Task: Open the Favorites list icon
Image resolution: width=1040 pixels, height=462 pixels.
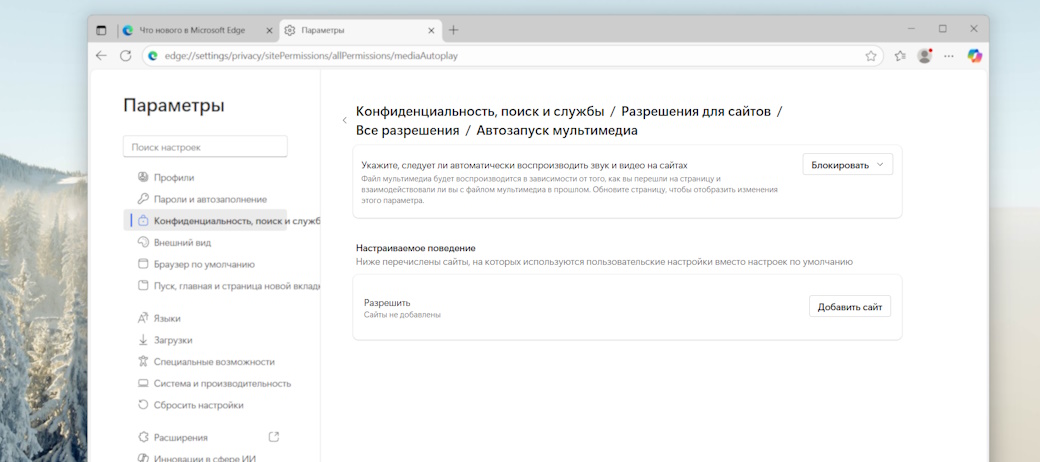Action: click(x=900, y=56)
